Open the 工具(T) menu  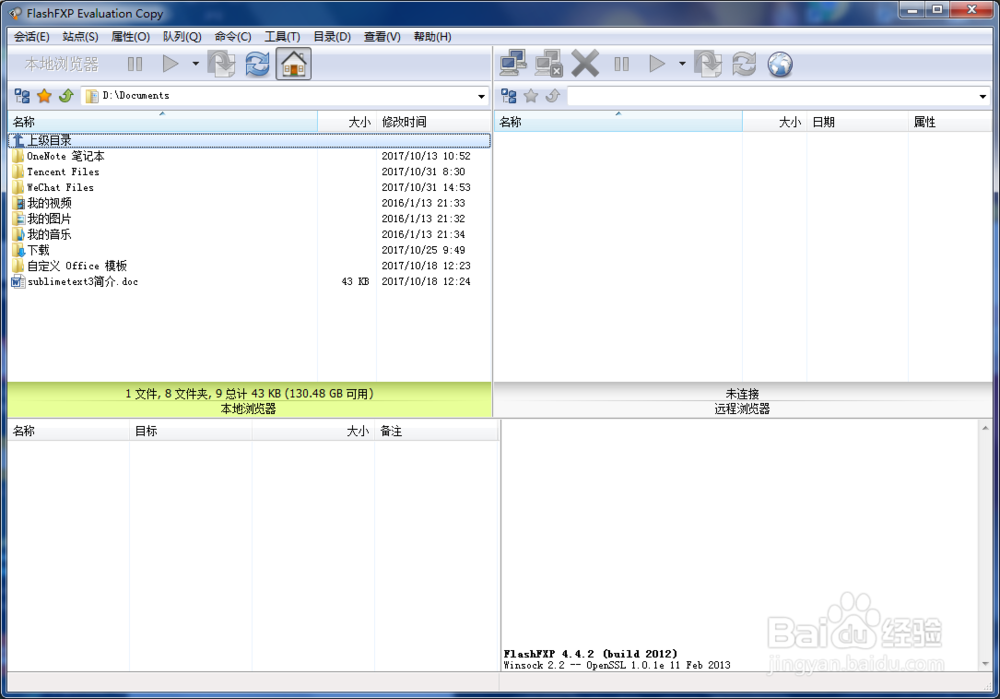(283, 36)
